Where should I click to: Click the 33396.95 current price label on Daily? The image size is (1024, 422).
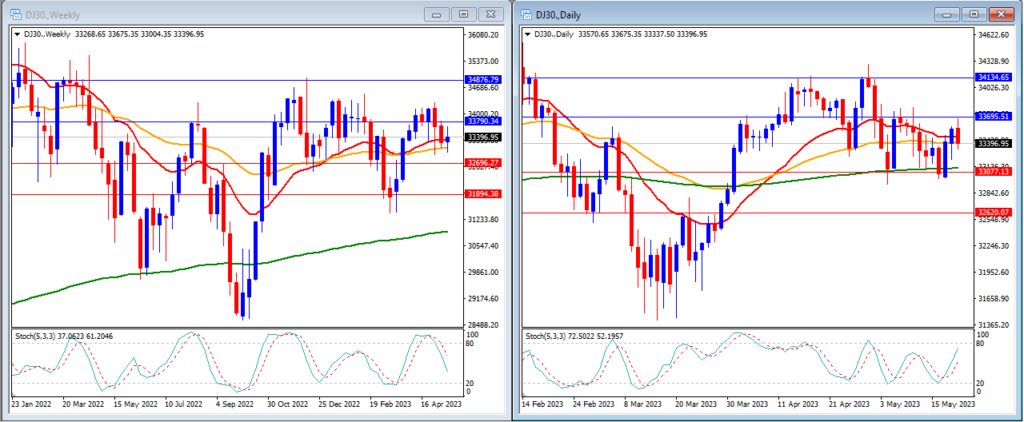pos(993,144)
